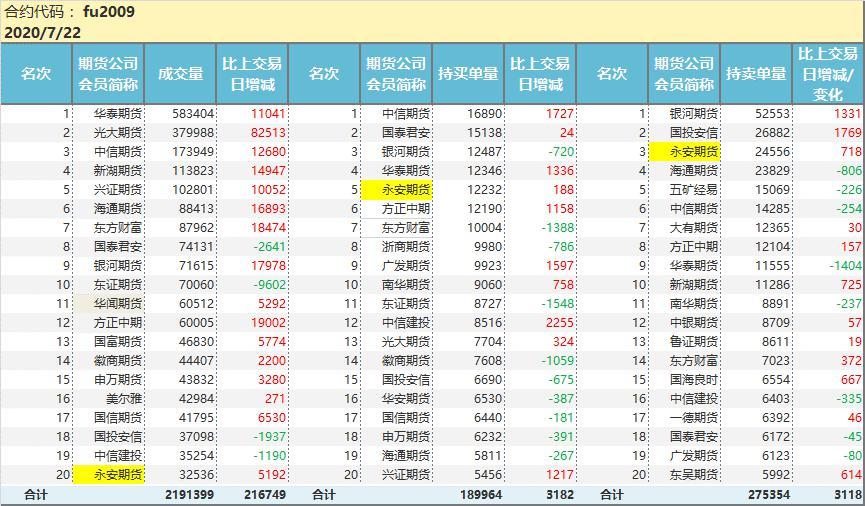865x506 pixels.
Task: Click the 成交量 column header
Action: pos(180,74)
